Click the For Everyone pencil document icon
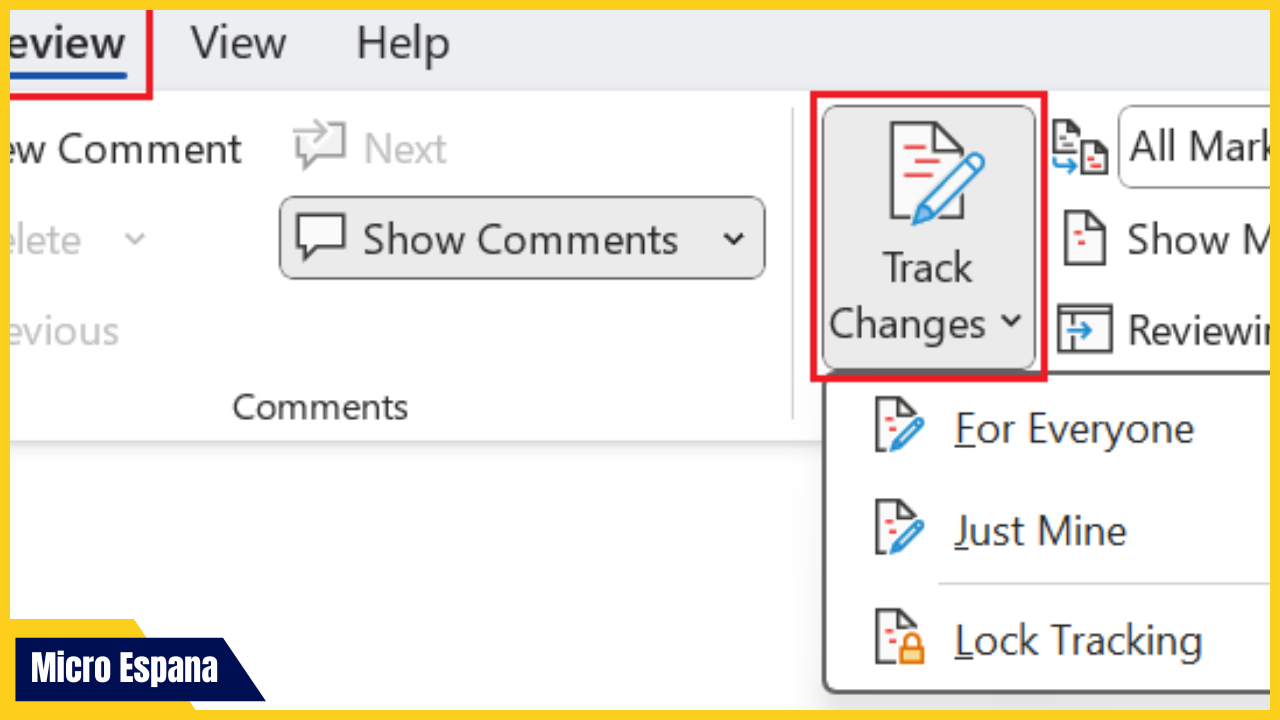Image resolution: width=1280 pixels, height=720 pixels. (898, 427)
